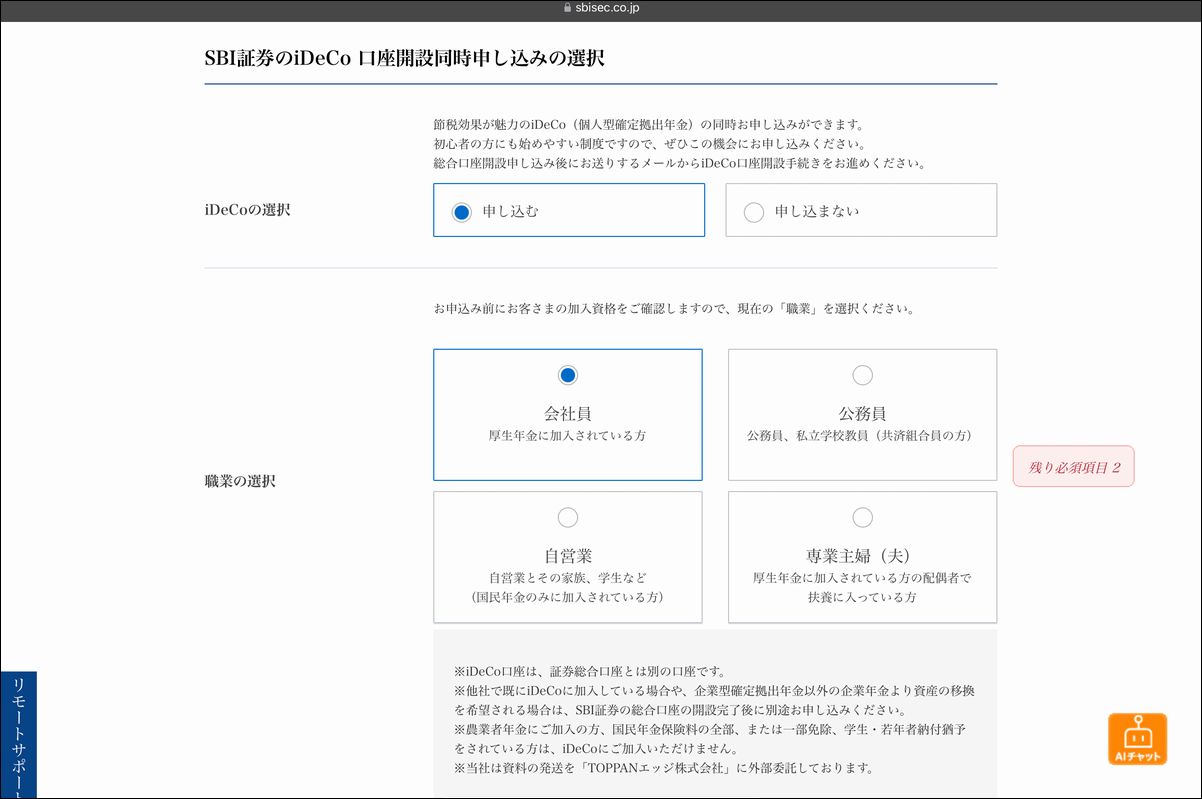Click the text 公務員、私立学校教員（共済組合員の方）
Screen dimensions: 1202x799
point(862,436)
